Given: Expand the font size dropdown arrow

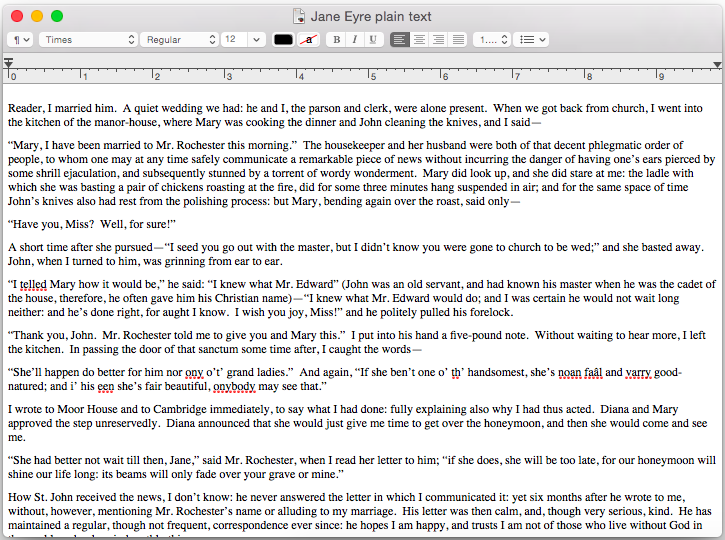Looking at the screenshot, I should [257, 40].
